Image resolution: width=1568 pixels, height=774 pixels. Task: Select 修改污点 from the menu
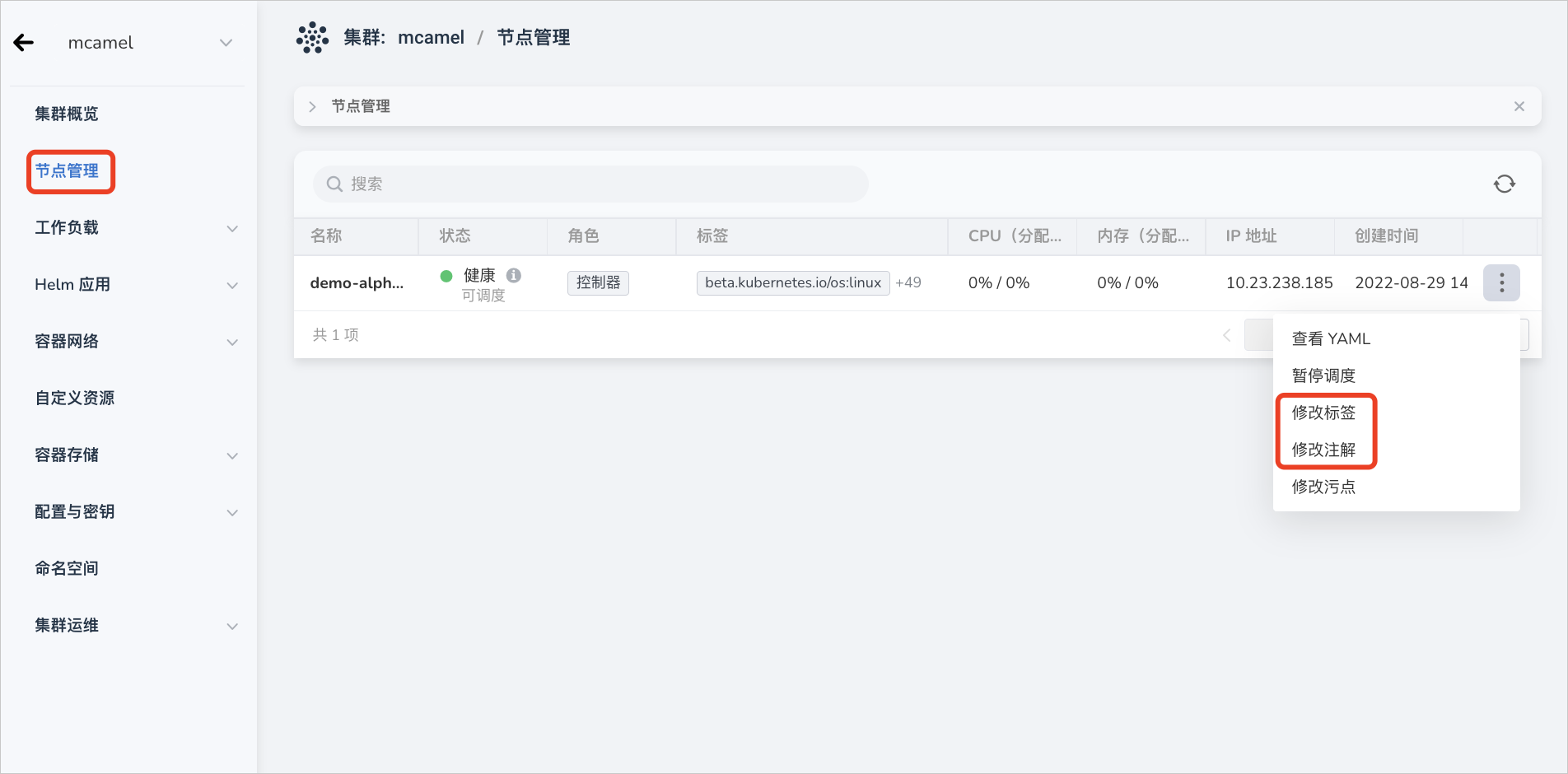coord(1323,487)
